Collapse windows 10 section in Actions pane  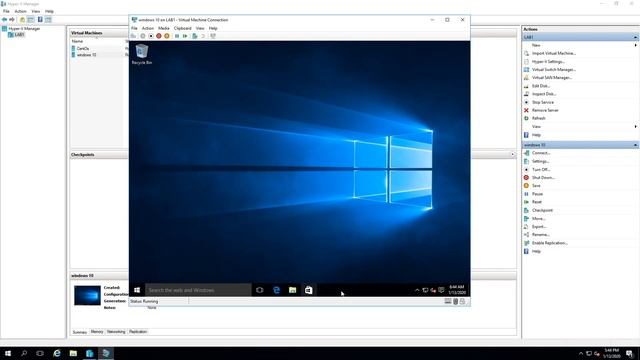[x=635, y=145]
